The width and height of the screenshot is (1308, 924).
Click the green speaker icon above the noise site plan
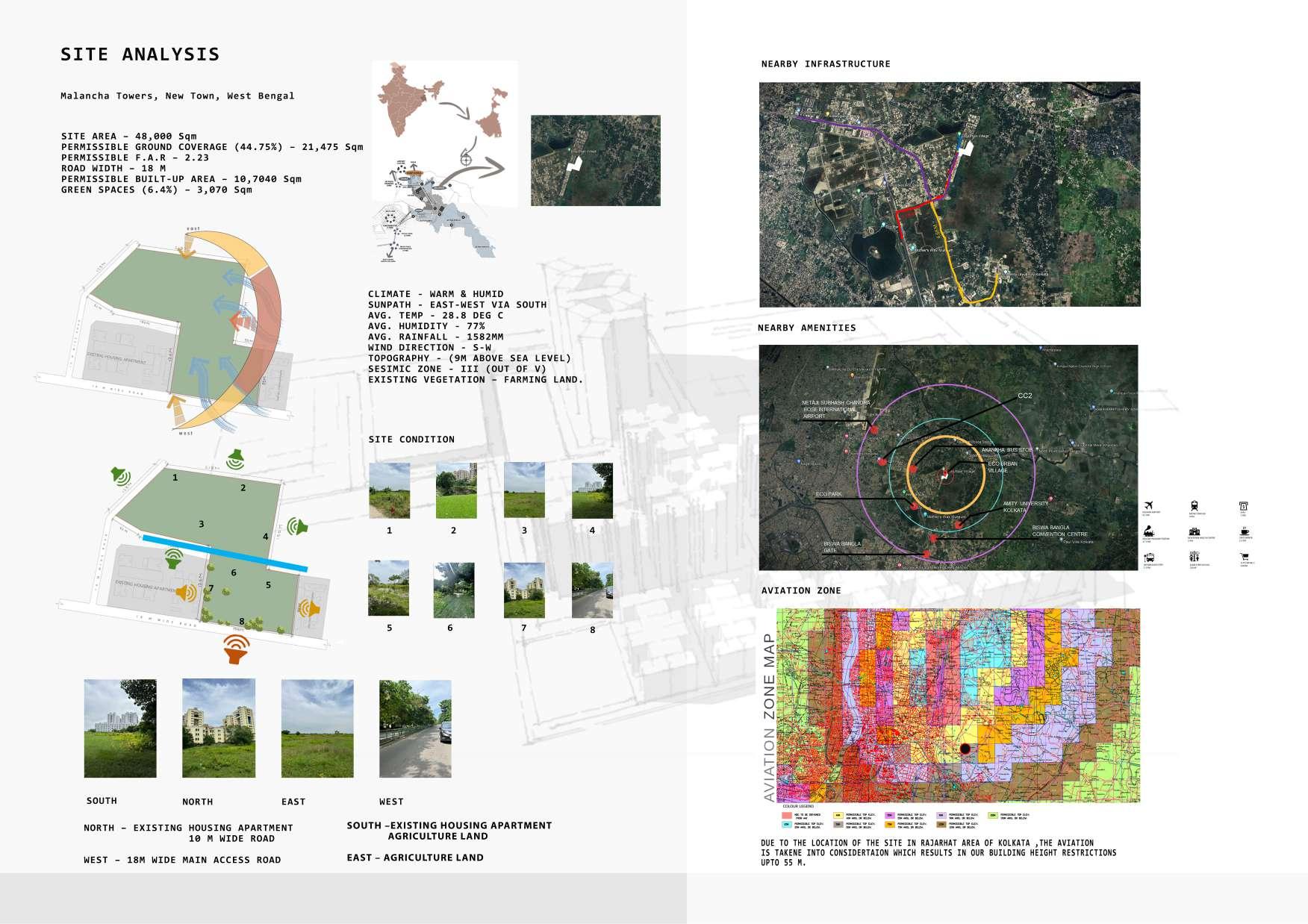(x=236, y=458)
